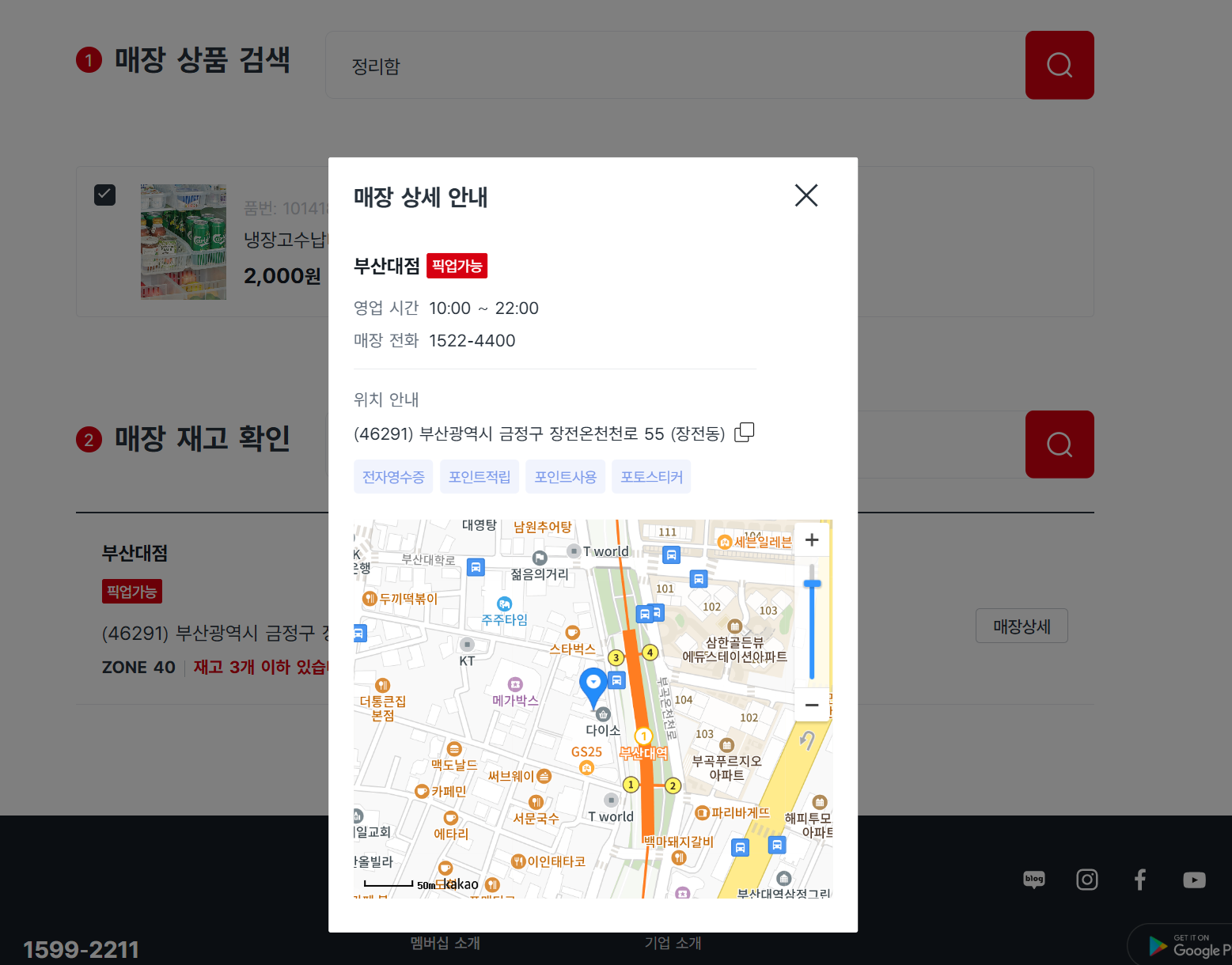Open the Naver Blog icon in the footer
The width and height of the screenshot is (1232, 965).
tap(1033, 879)
